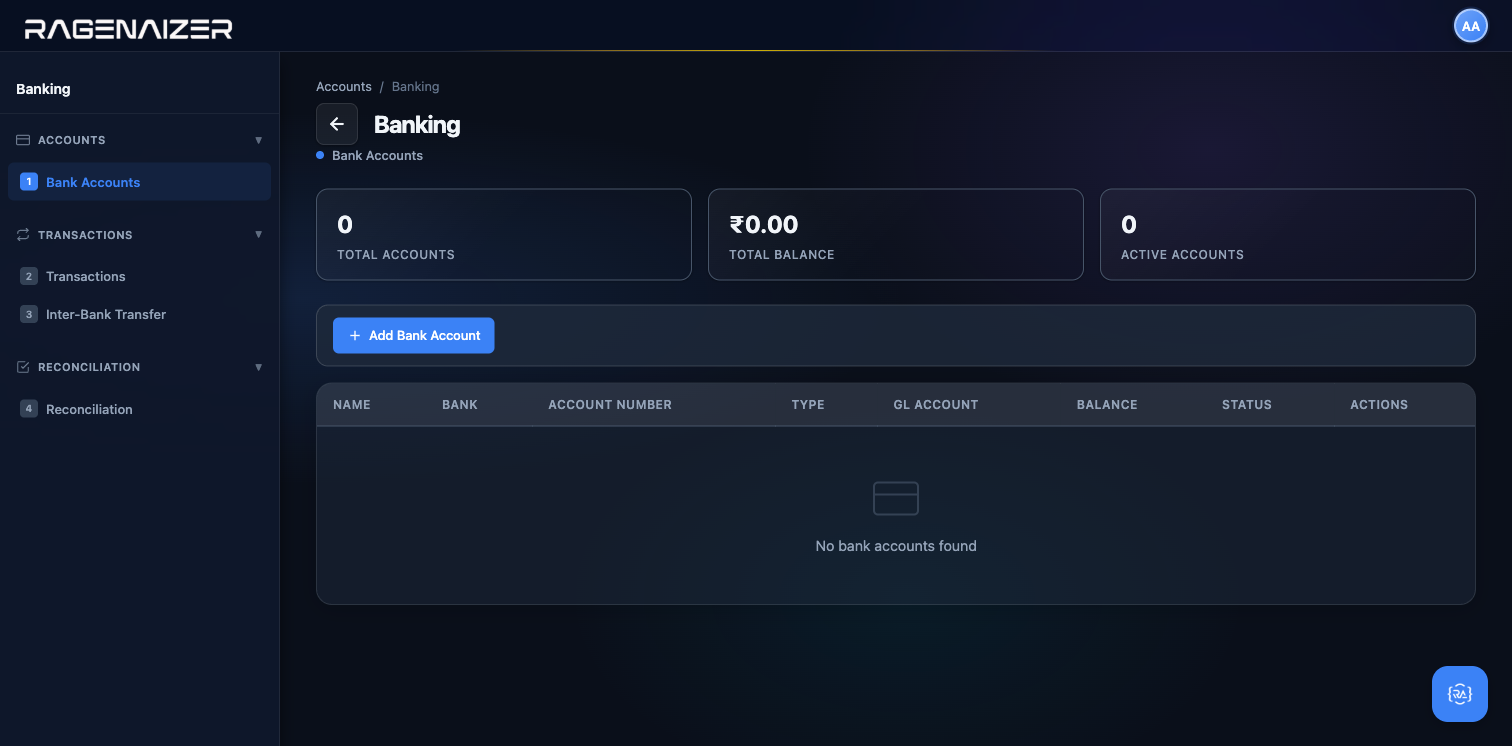Screen dimensions: 1512x746
Task: Click the GL ACCOUNT column header
Action: coord(936,405)
